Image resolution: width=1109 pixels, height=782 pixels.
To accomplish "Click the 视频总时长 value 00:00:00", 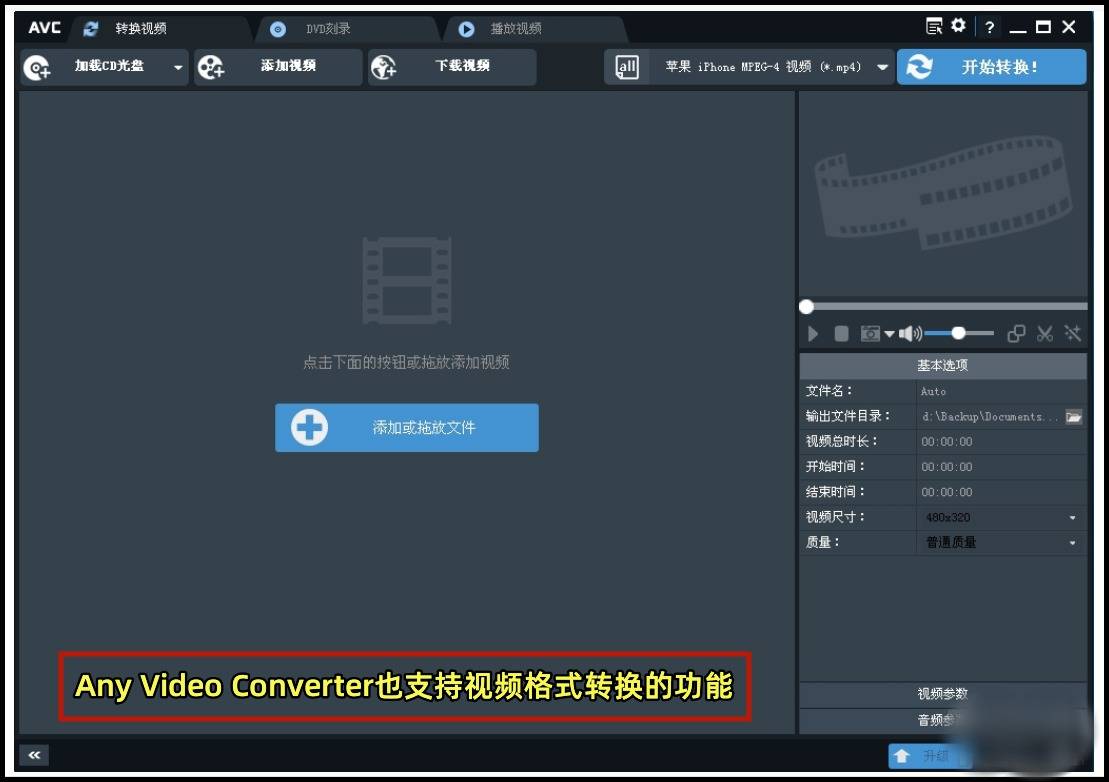I will [x=947, y=442].
